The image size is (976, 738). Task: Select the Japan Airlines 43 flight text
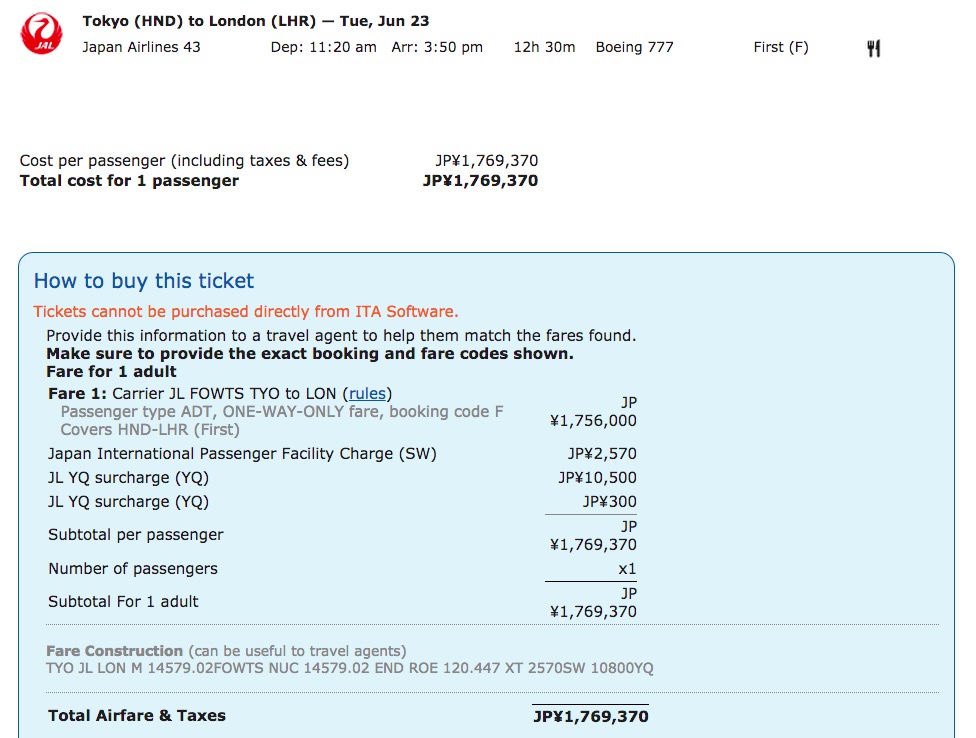pyautogui.click(x=141, y=47)
